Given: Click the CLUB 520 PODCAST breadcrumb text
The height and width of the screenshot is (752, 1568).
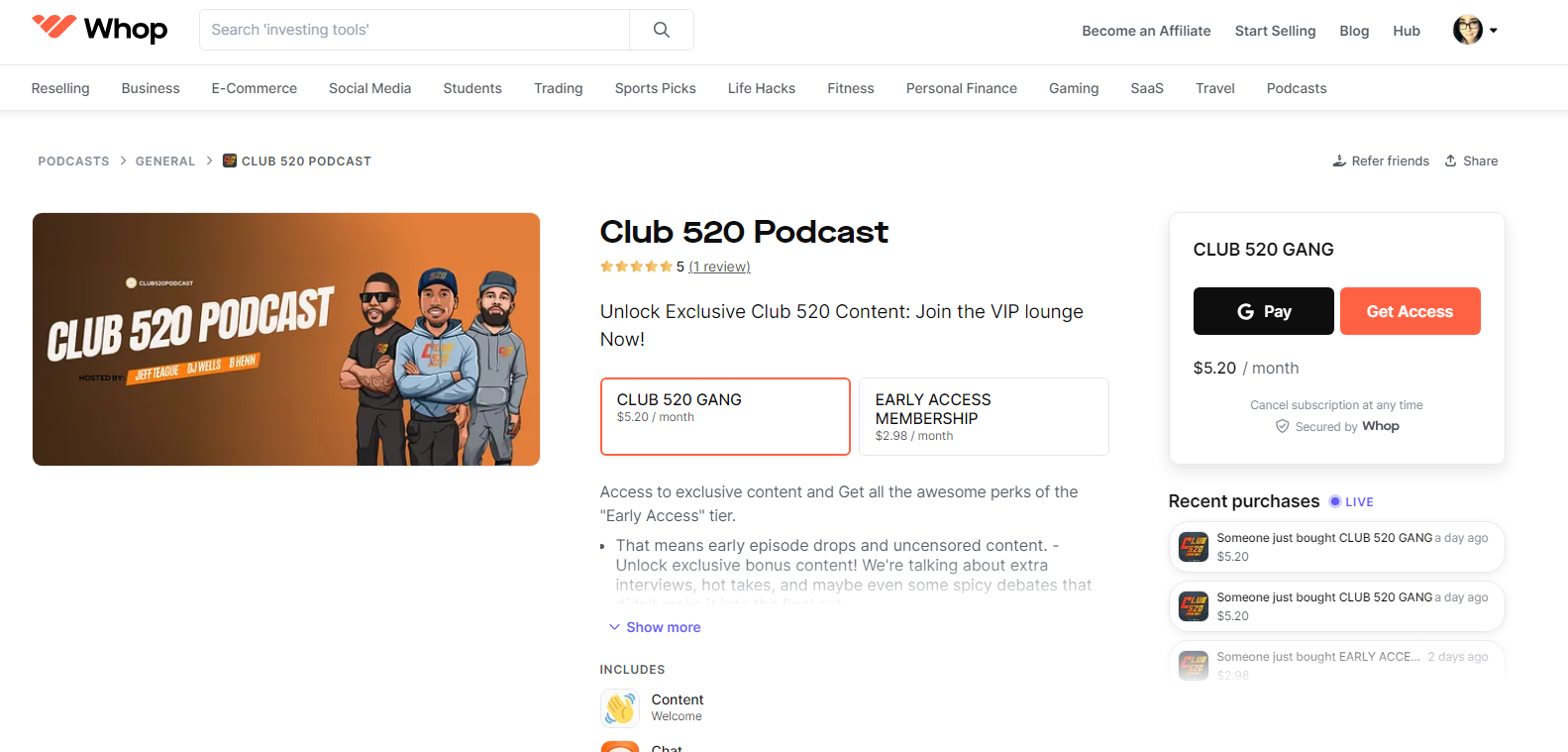Looking at the screenshot, I should tap(306, 161).
